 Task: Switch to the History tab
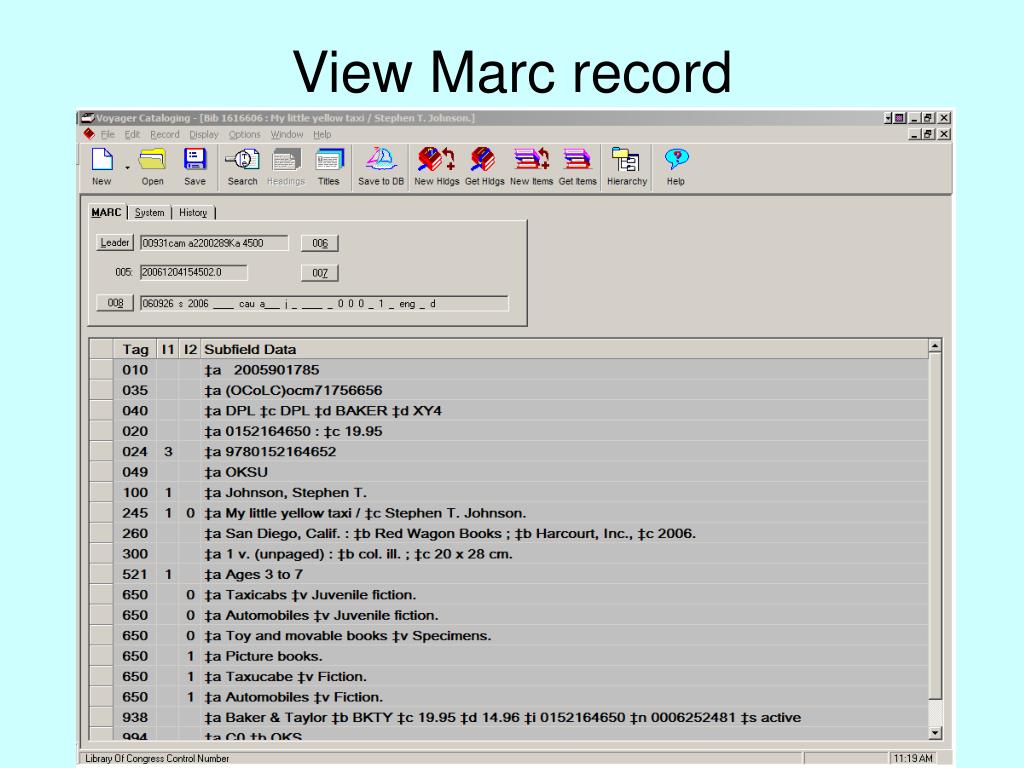coord(193,213)
